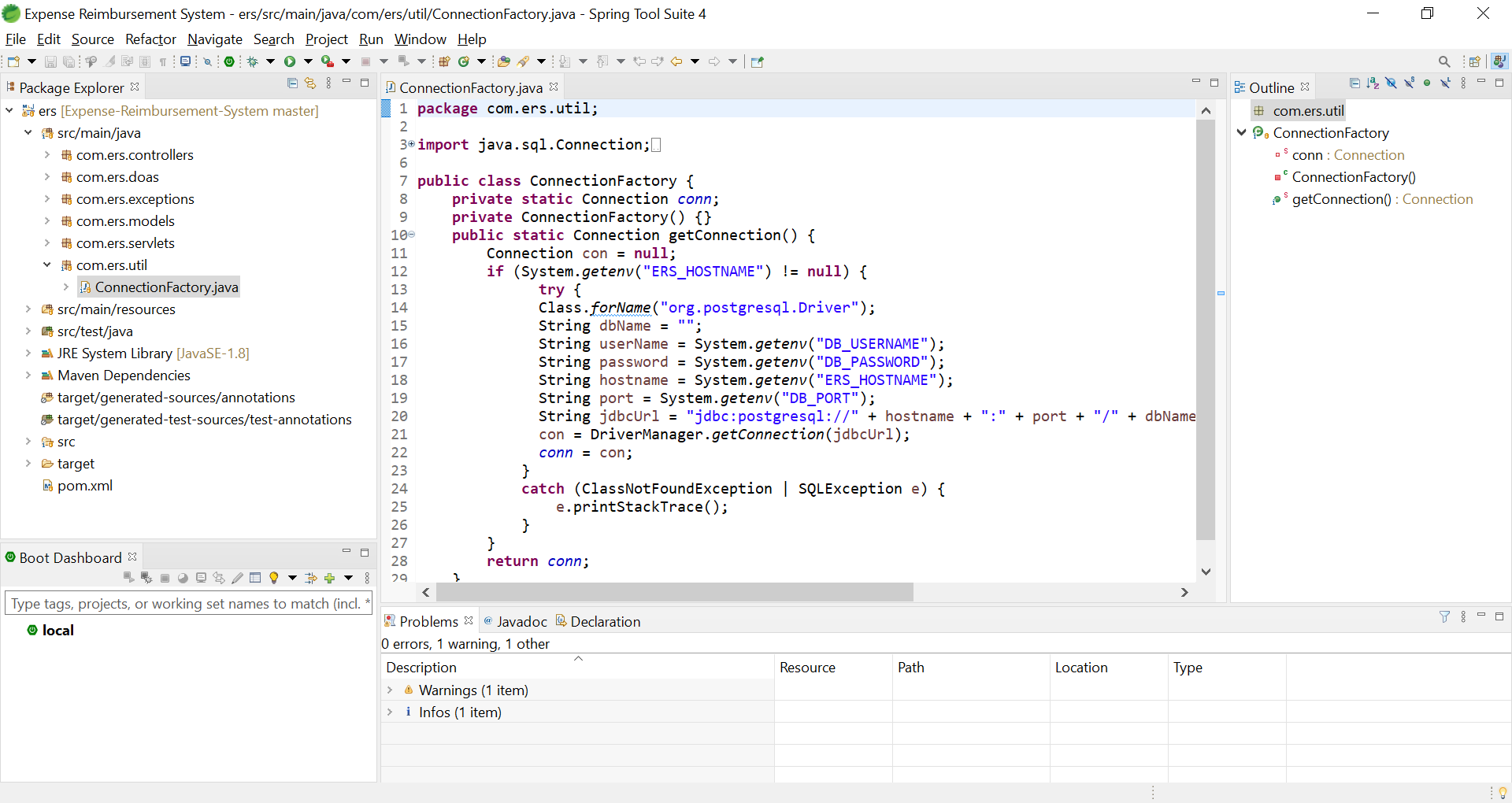Expand the com.ers.doas package
The width and height of the screenshot is (1512, 803).
point(47,177)
